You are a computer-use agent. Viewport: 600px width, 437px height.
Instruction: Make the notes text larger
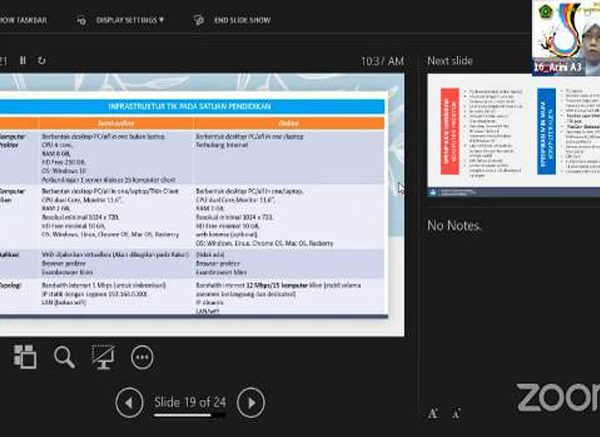pos(433,412)
